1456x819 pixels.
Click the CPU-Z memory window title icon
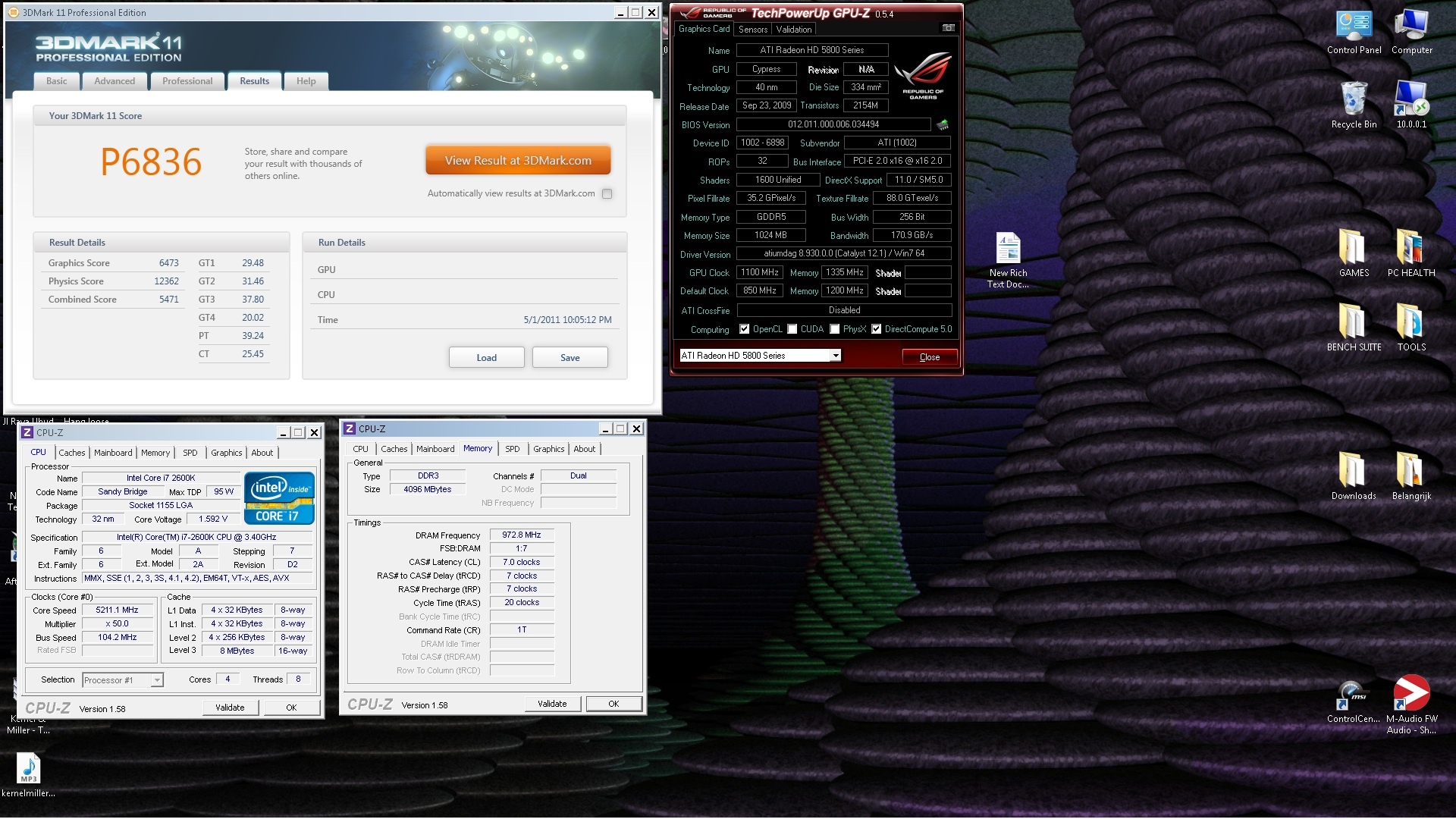350,428
